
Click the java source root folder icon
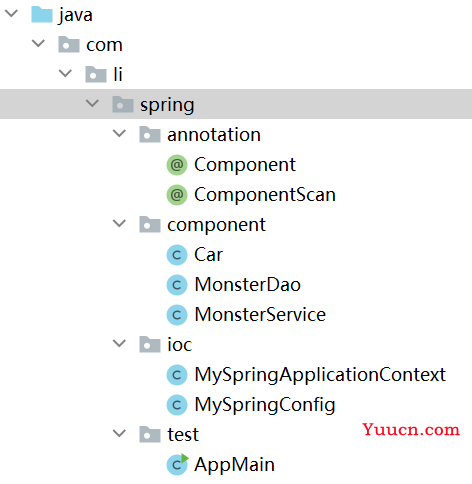(x=42, y=14)
